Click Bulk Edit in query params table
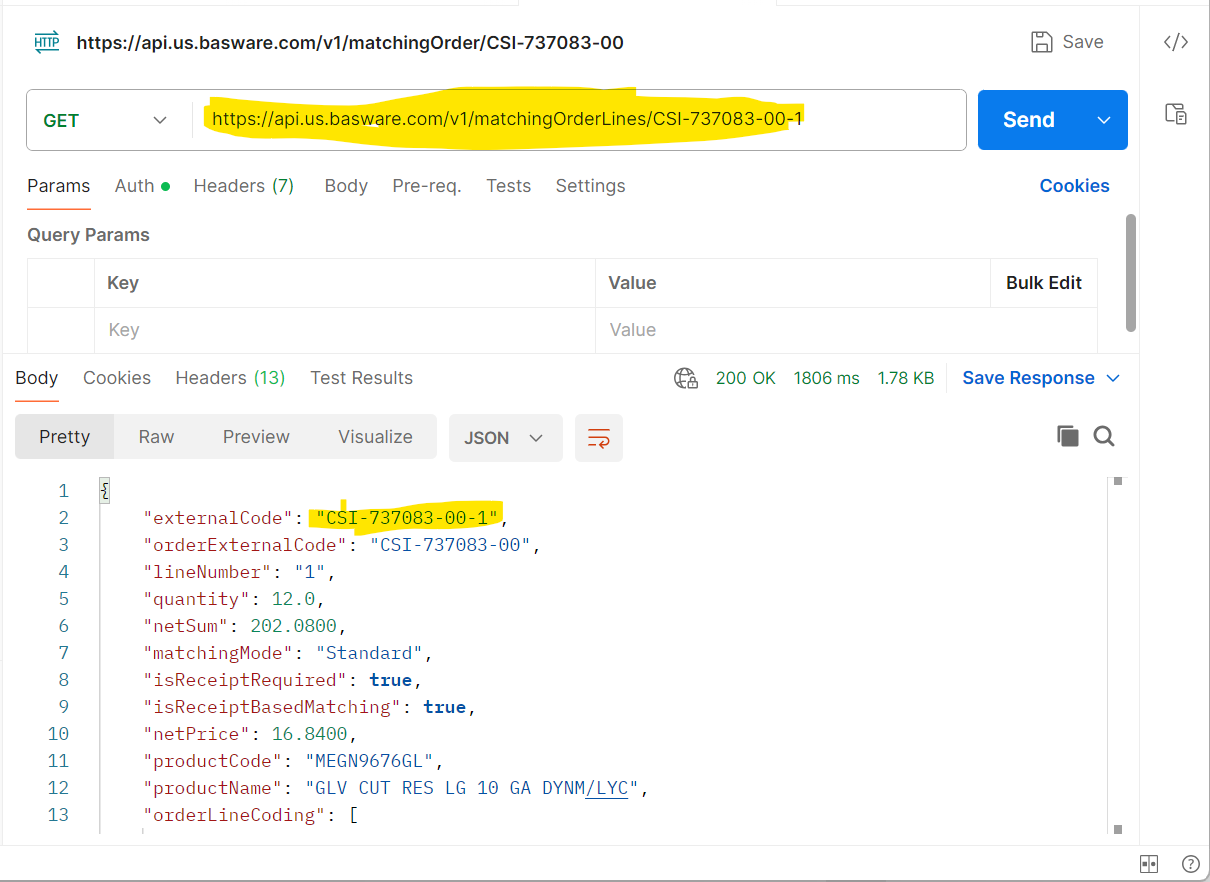1210x882 pixels. [x=1043, y=283]
